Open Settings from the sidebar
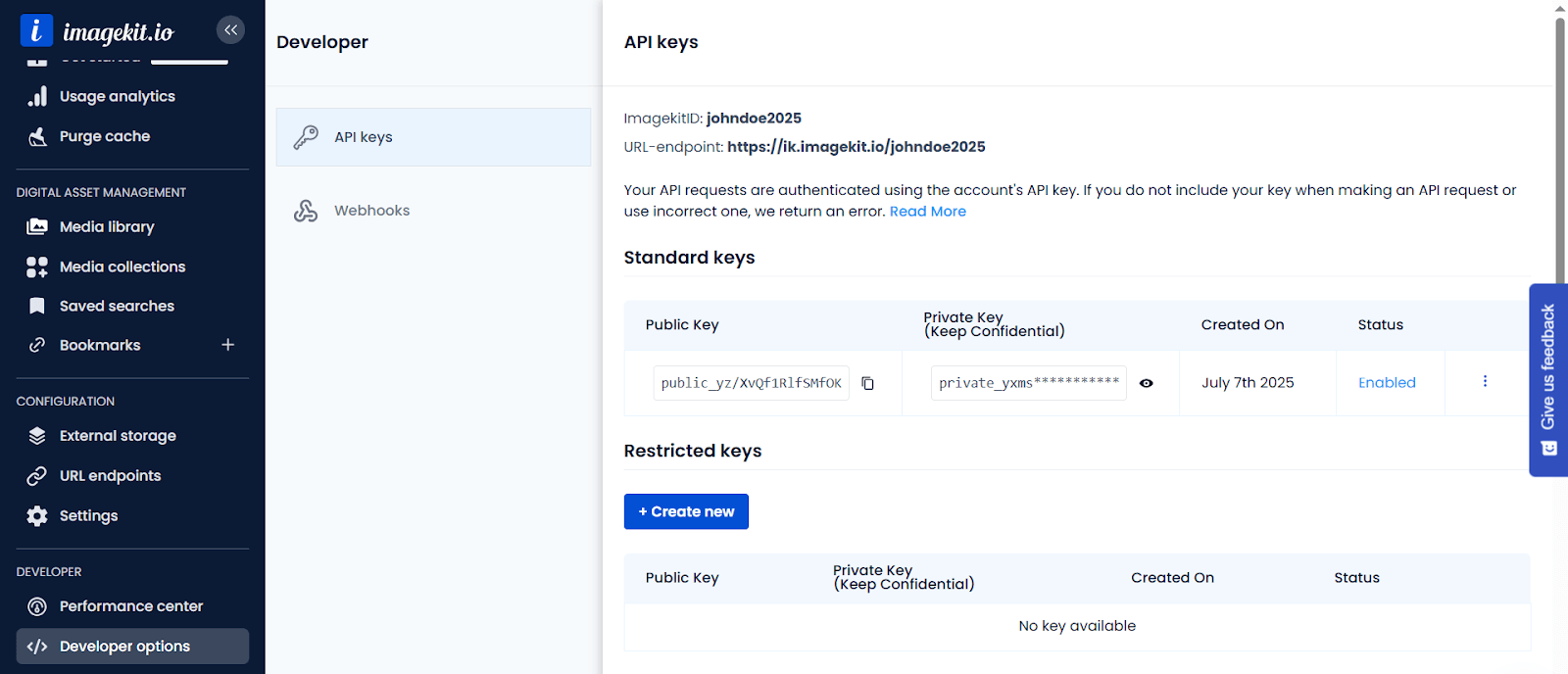Screen dimensions: 1568x674 [x=88, y=515]
